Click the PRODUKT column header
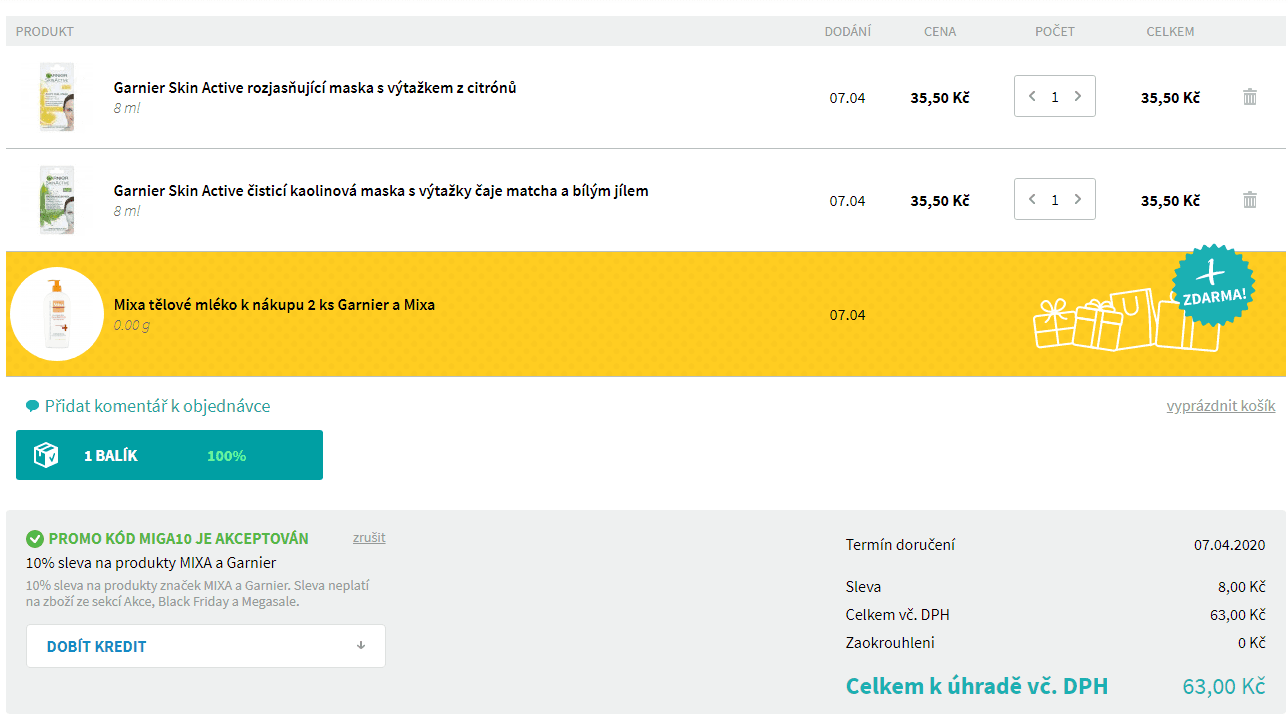1288x719 pixels. 45,31
